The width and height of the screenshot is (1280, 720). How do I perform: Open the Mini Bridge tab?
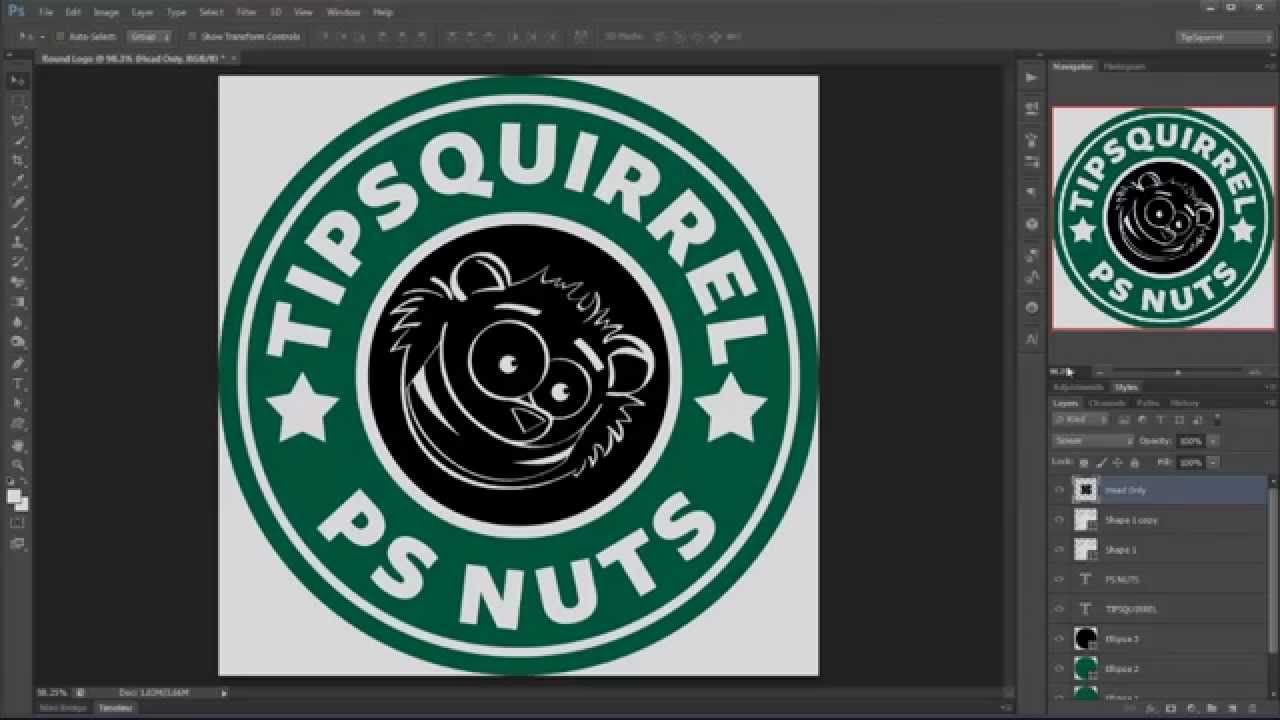[62, 707]
